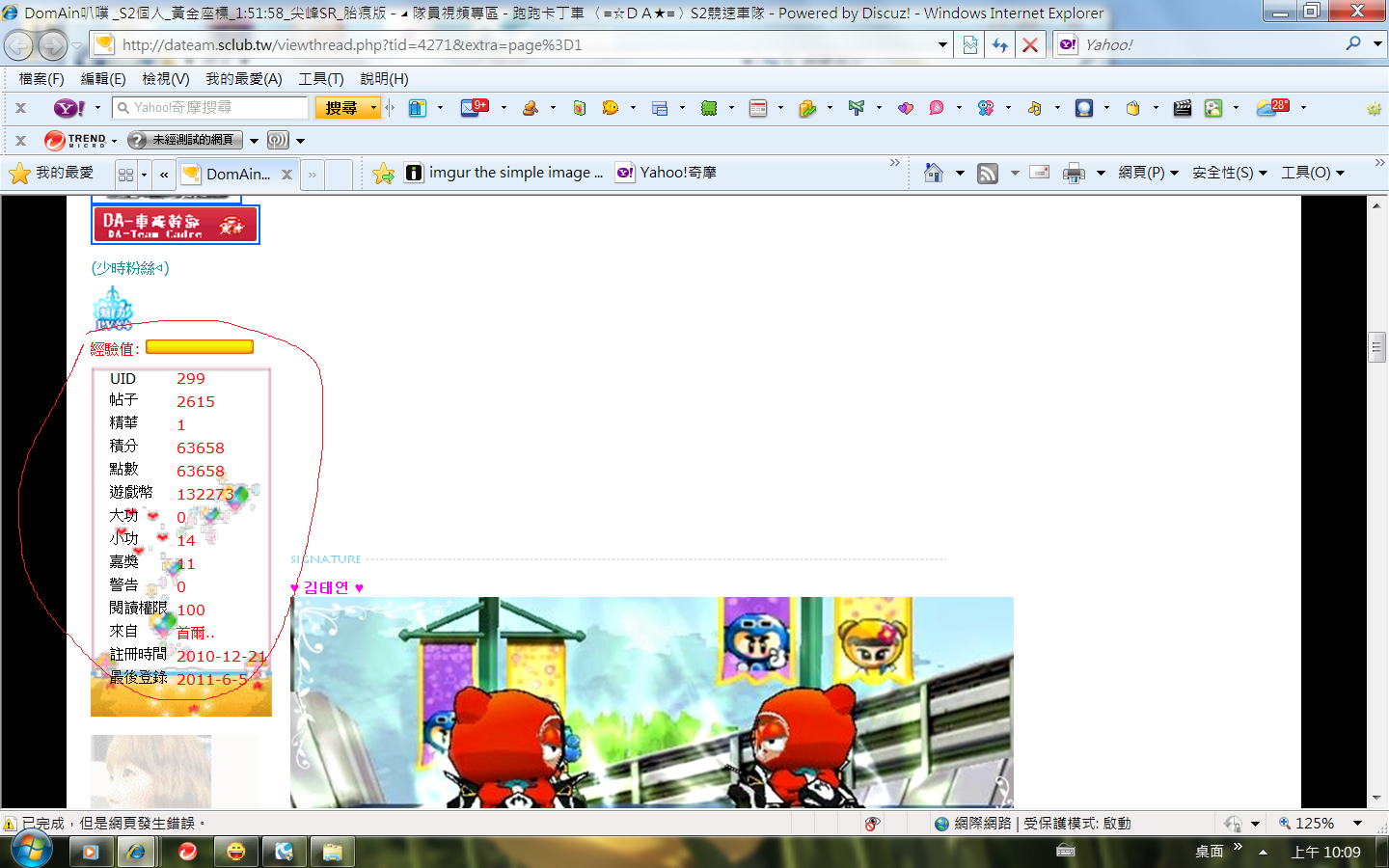This screenshot has width=1389, height=868.
Task: Click the 搜尋 search button
Action: click(x=341, y=108)
